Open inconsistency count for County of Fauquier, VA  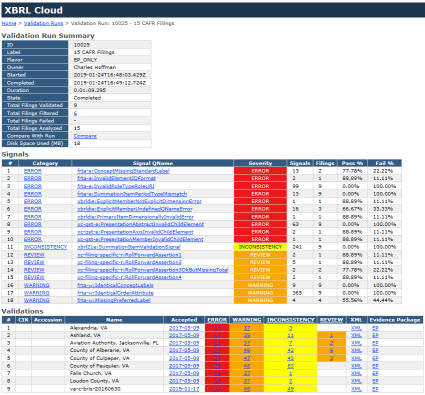coord(290,366)
